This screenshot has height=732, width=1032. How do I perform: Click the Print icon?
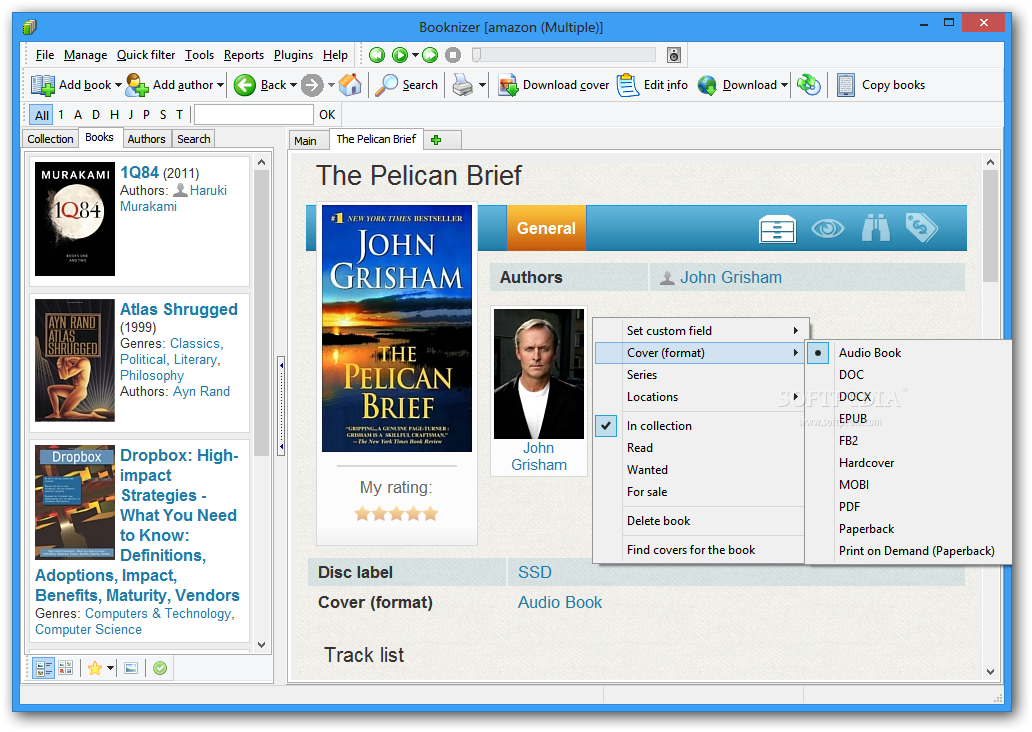[x=463, y=85]
